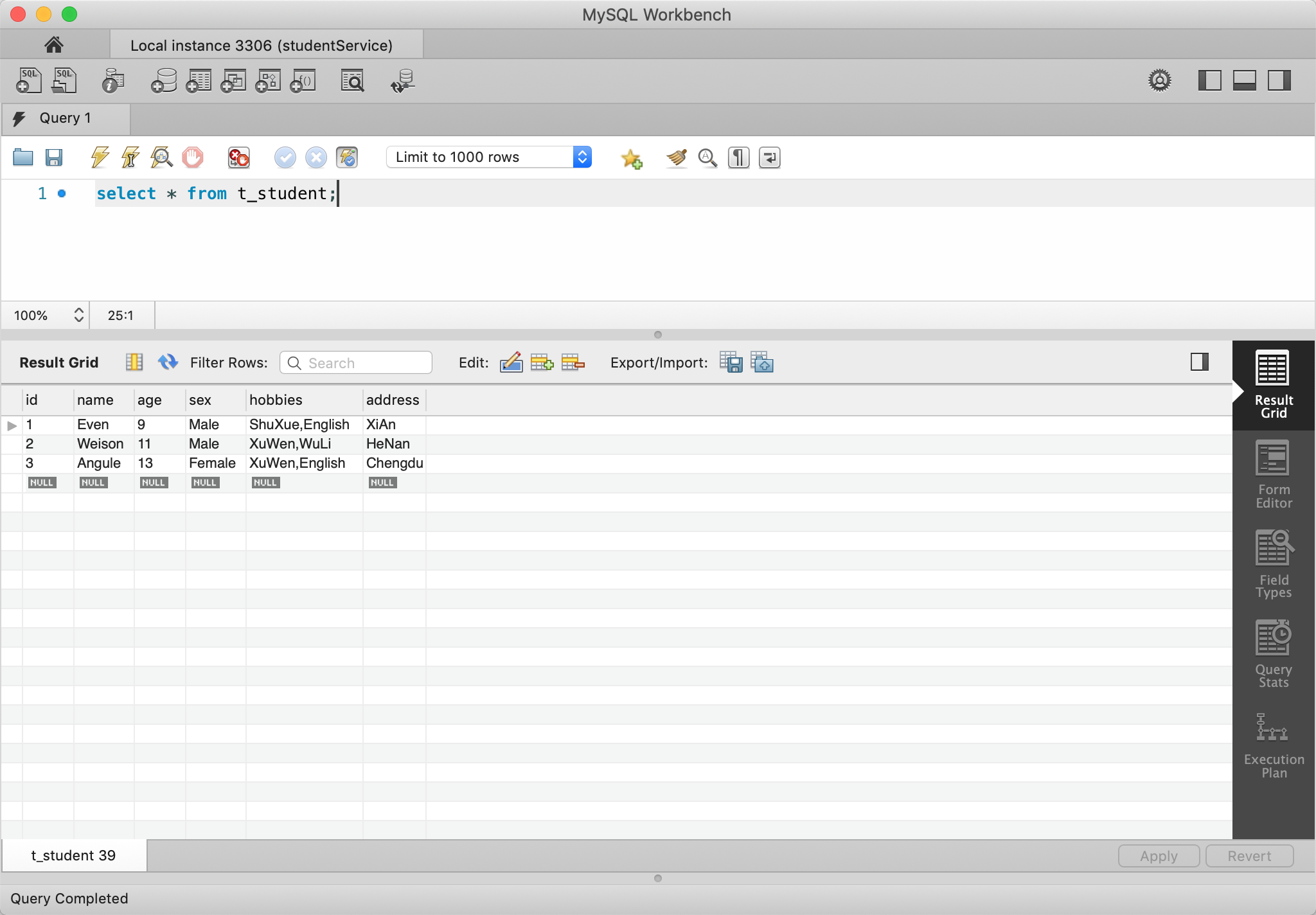Save the script to file
This screenshot has width=1316, height=915.
[x=54, y=157]
